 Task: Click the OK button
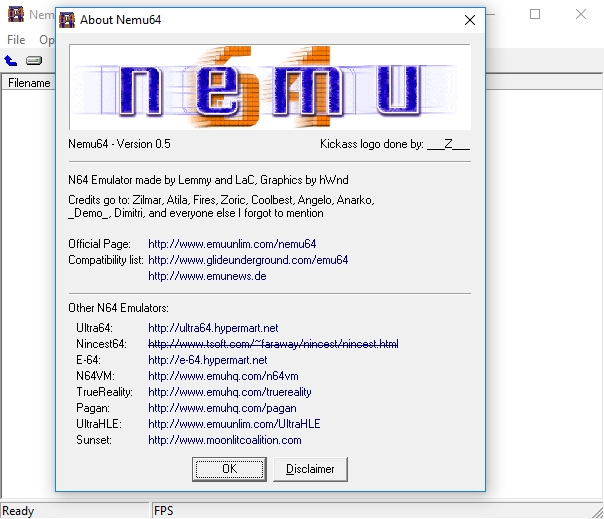(x=229, y=469)
